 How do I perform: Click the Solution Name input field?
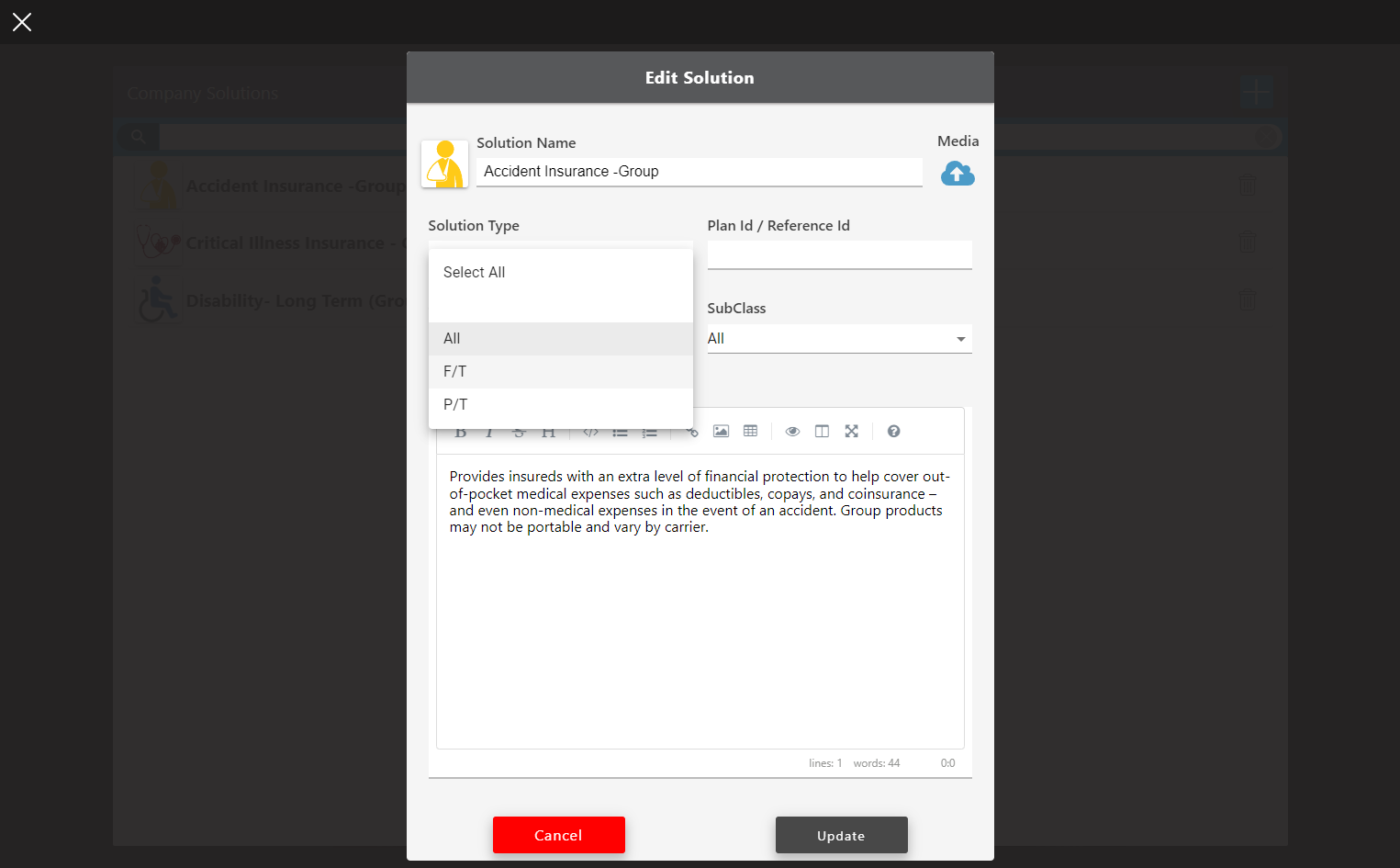coord(700,172)
